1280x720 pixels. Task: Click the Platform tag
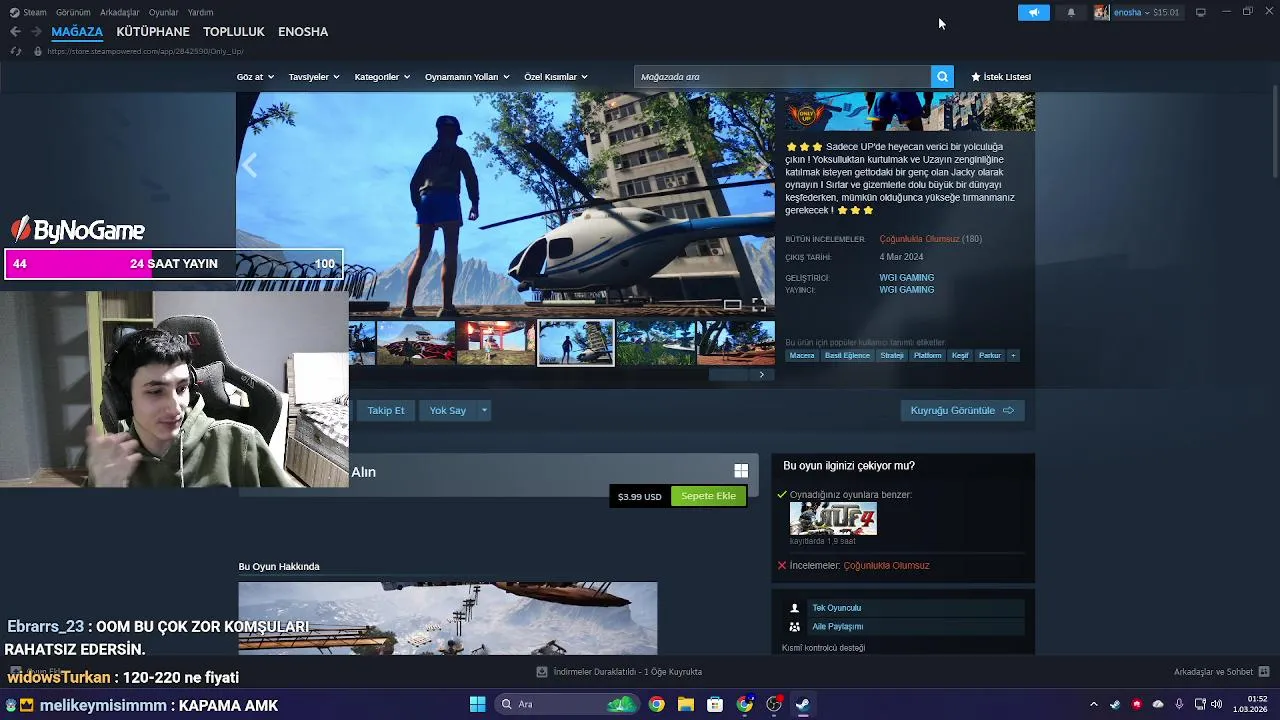927,355
